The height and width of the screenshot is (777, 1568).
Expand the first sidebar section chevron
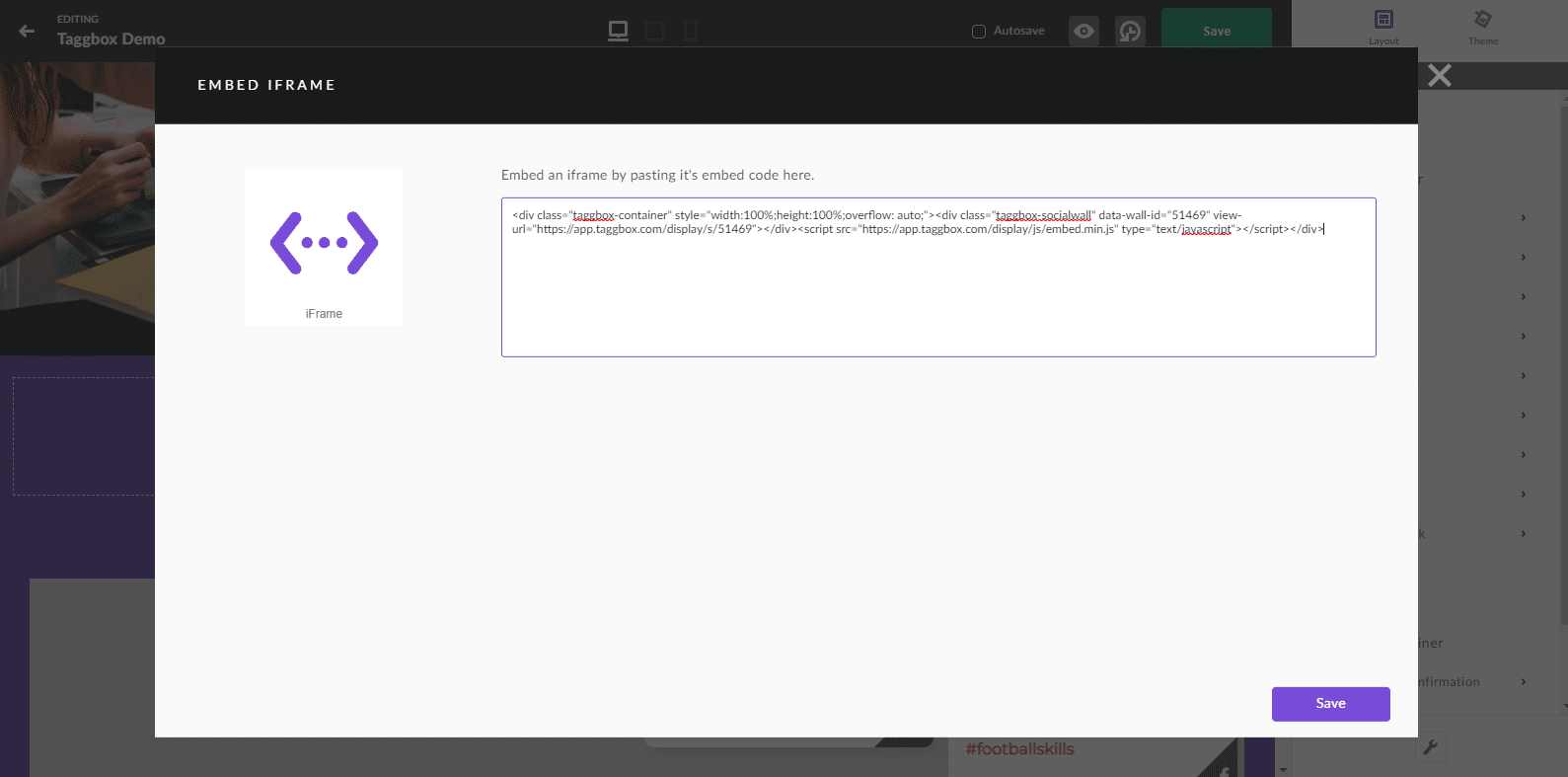[x=1524, y=217]
